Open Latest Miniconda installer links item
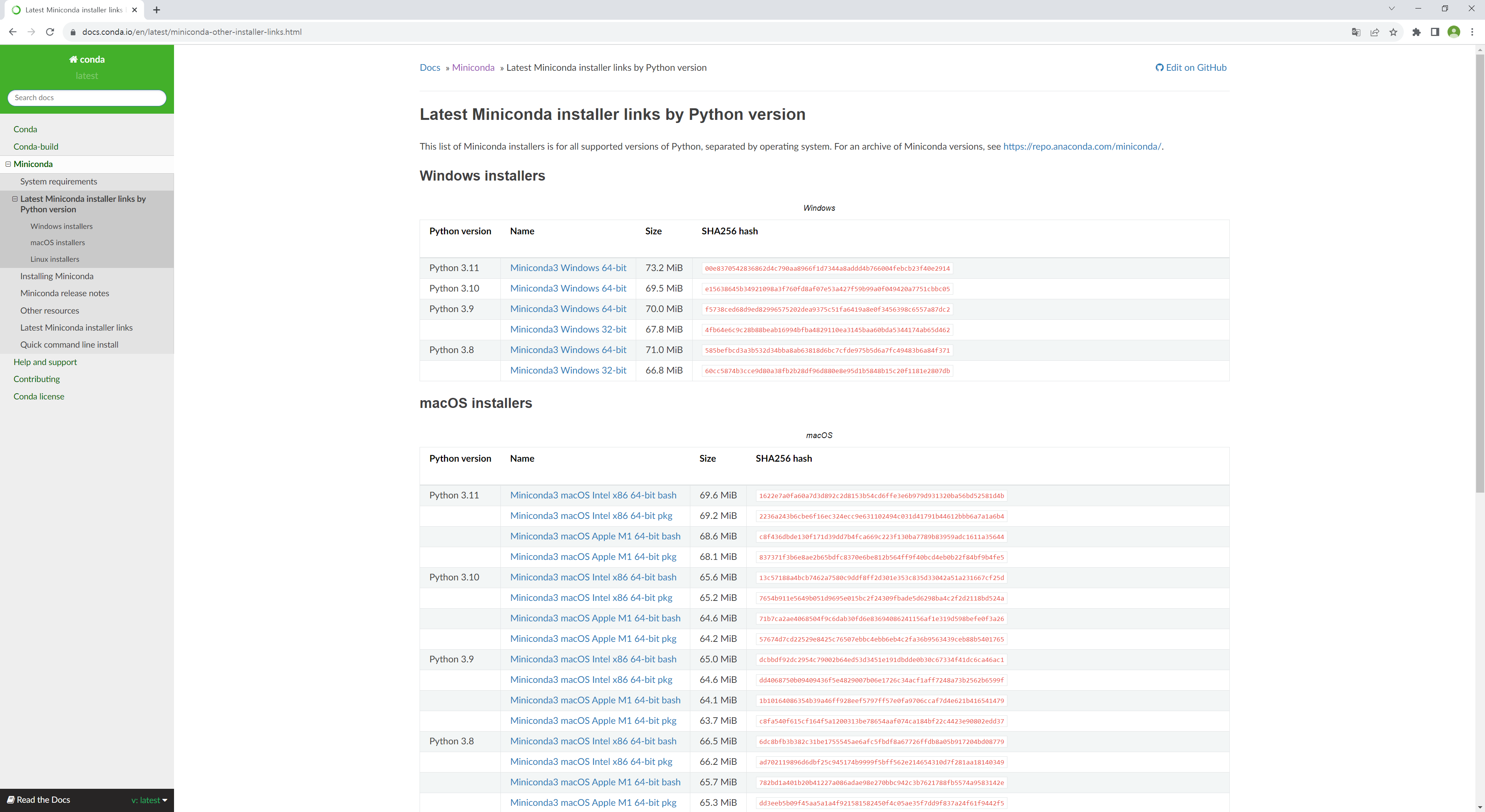This screenshot has width=1485, height=812. pyautogui.click(x=77, y=328)
